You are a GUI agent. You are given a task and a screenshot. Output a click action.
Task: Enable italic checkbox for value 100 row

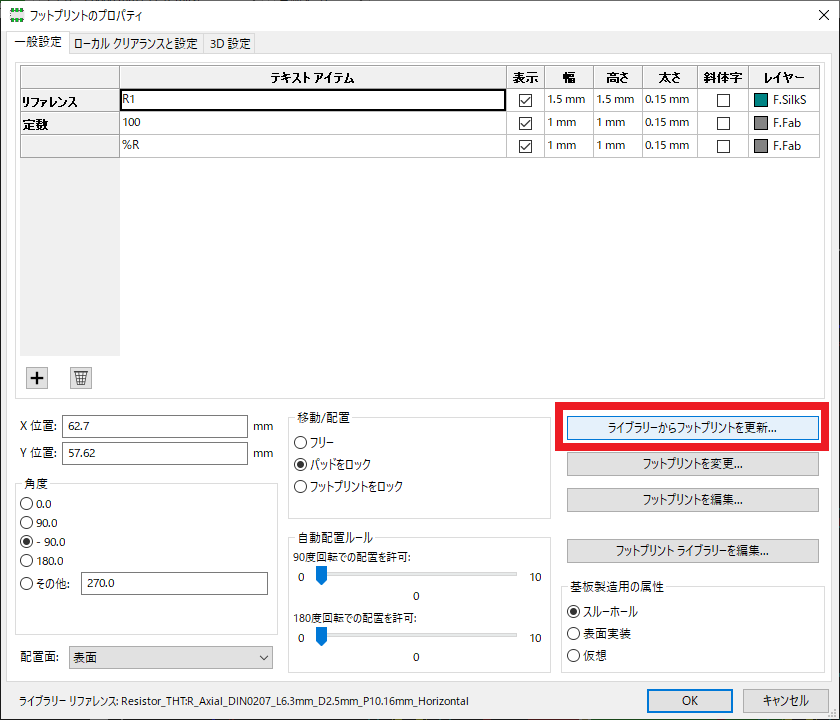click(x=723, y=123)
